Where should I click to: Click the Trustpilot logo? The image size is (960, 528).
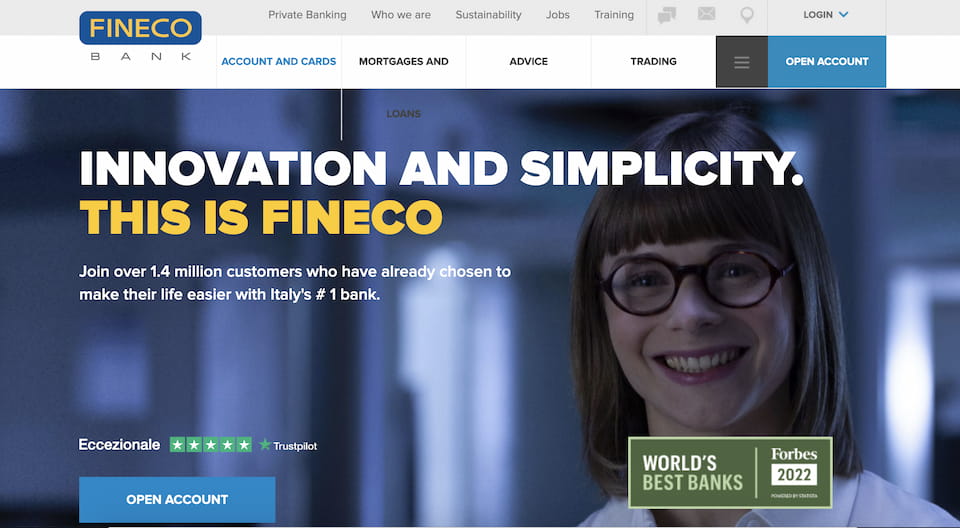click(288, 445)
